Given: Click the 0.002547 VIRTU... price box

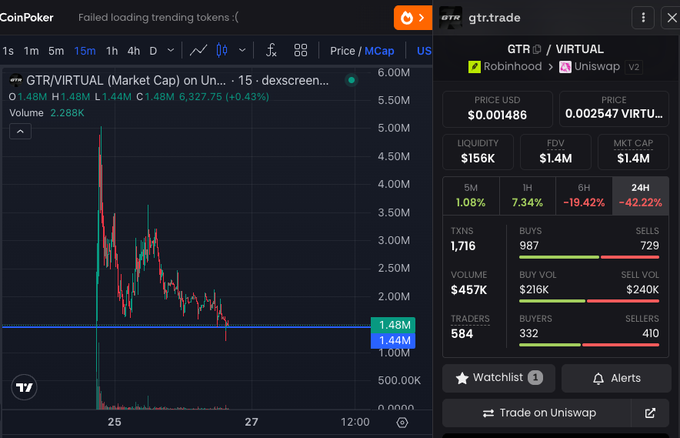Looking at the screenshot, I should [x=614, y=109].
